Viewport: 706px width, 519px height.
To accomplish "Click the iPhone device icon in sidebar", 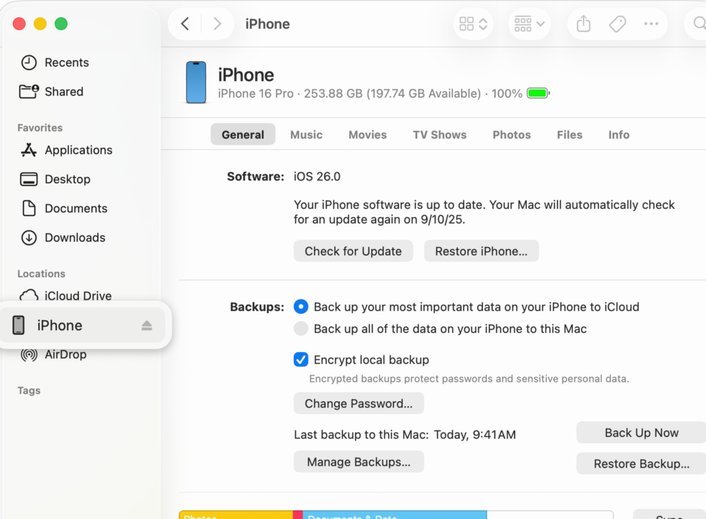I will point(18,325).
